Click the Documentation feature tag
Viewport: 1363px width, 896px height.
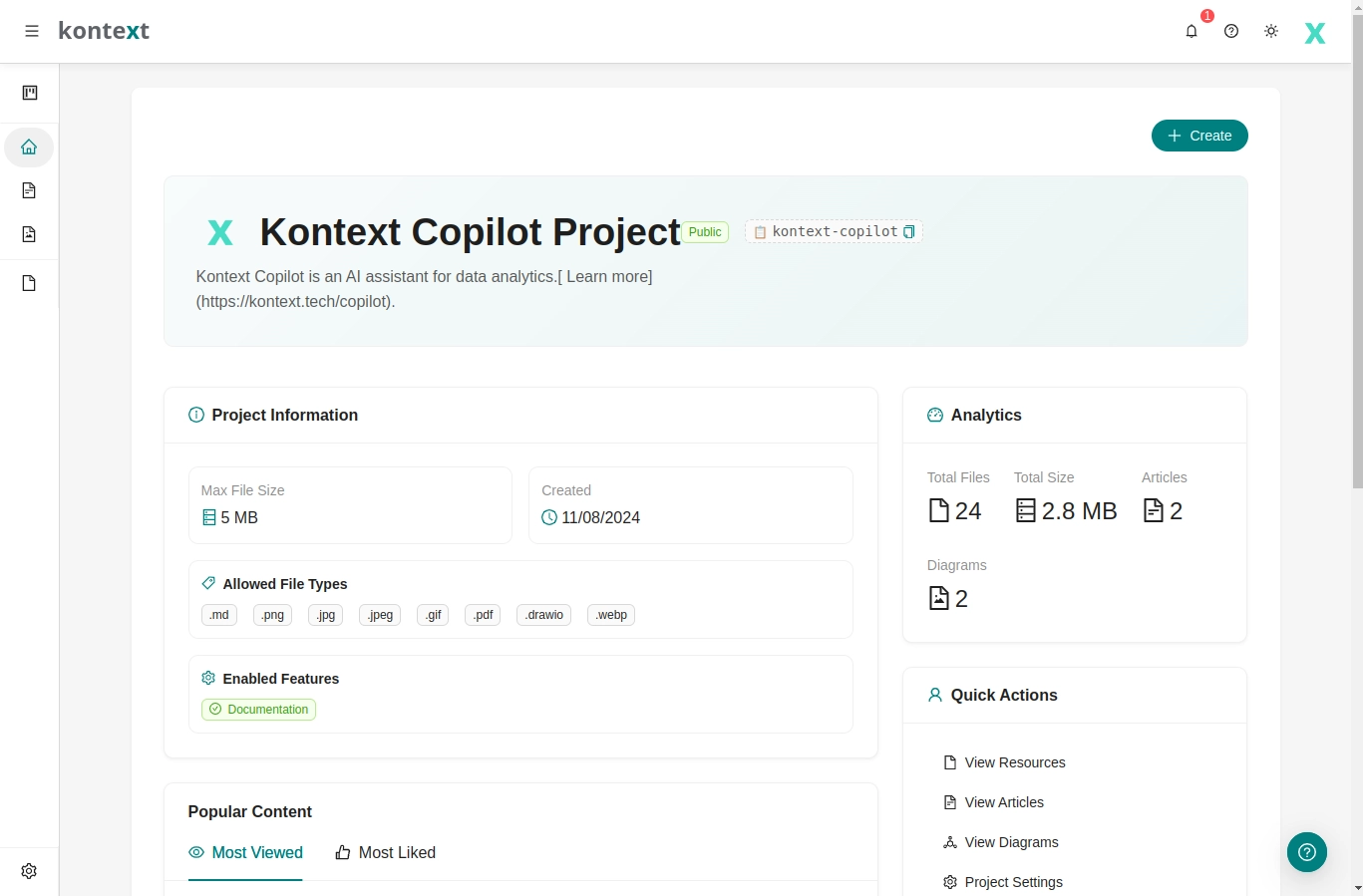pos(259,710)
